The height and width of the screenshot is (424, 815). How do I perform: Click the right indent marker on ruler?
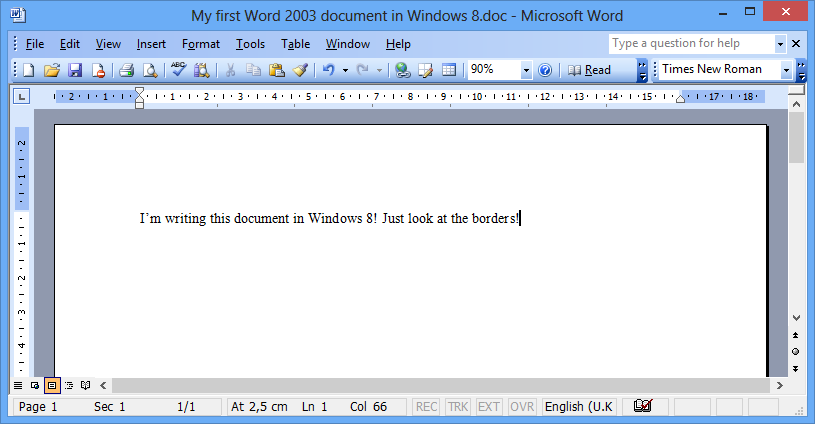pyautogui.click(x=680, y=99)
